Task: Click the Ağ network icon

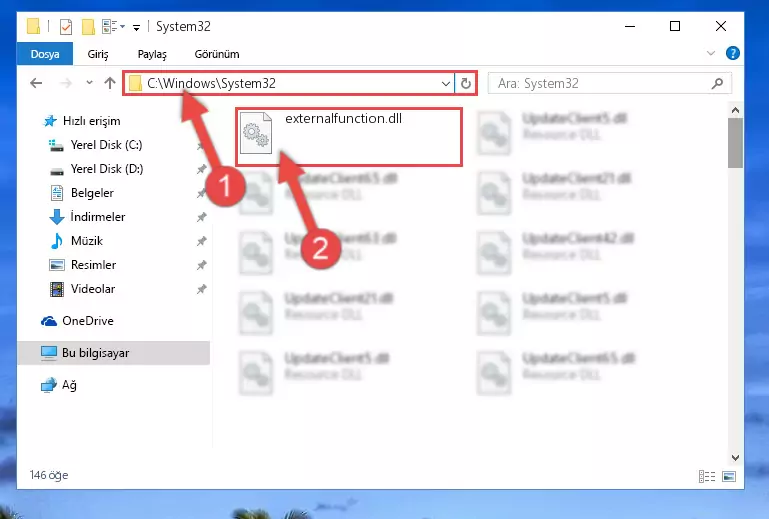Action: click(49, 386)
